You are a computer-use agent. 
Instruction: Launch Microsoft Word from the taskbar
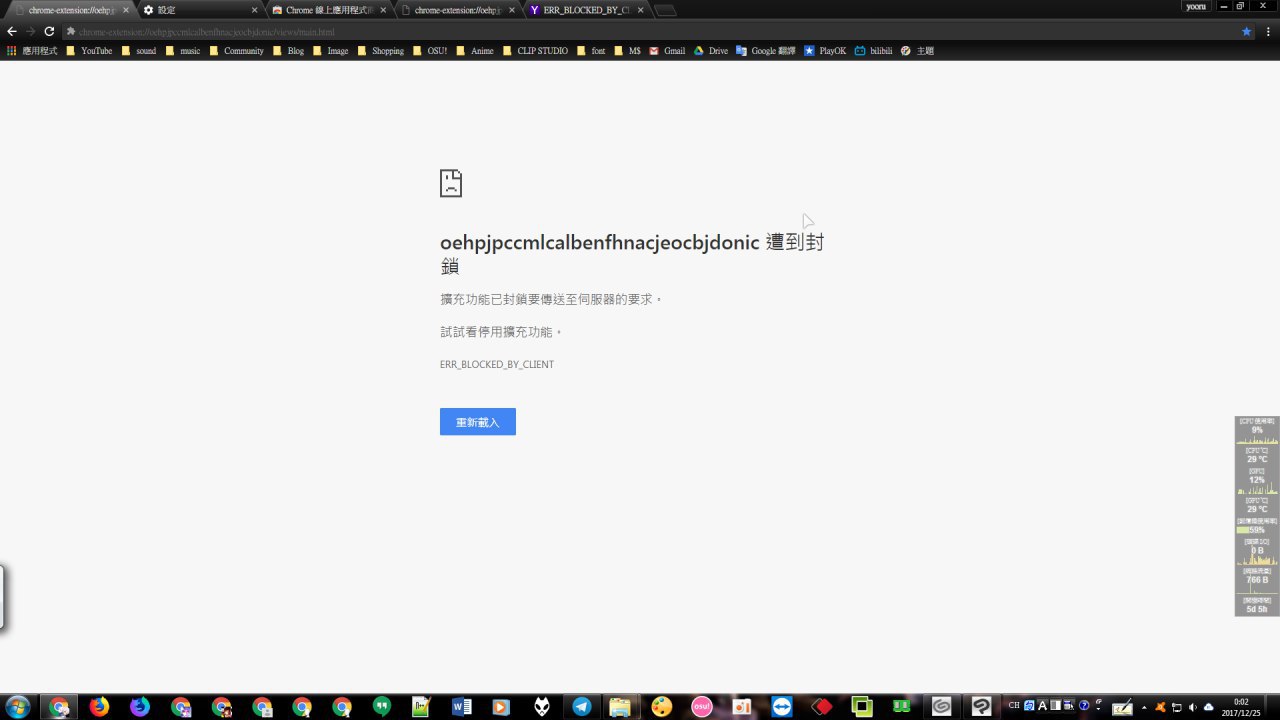(461, 707)
